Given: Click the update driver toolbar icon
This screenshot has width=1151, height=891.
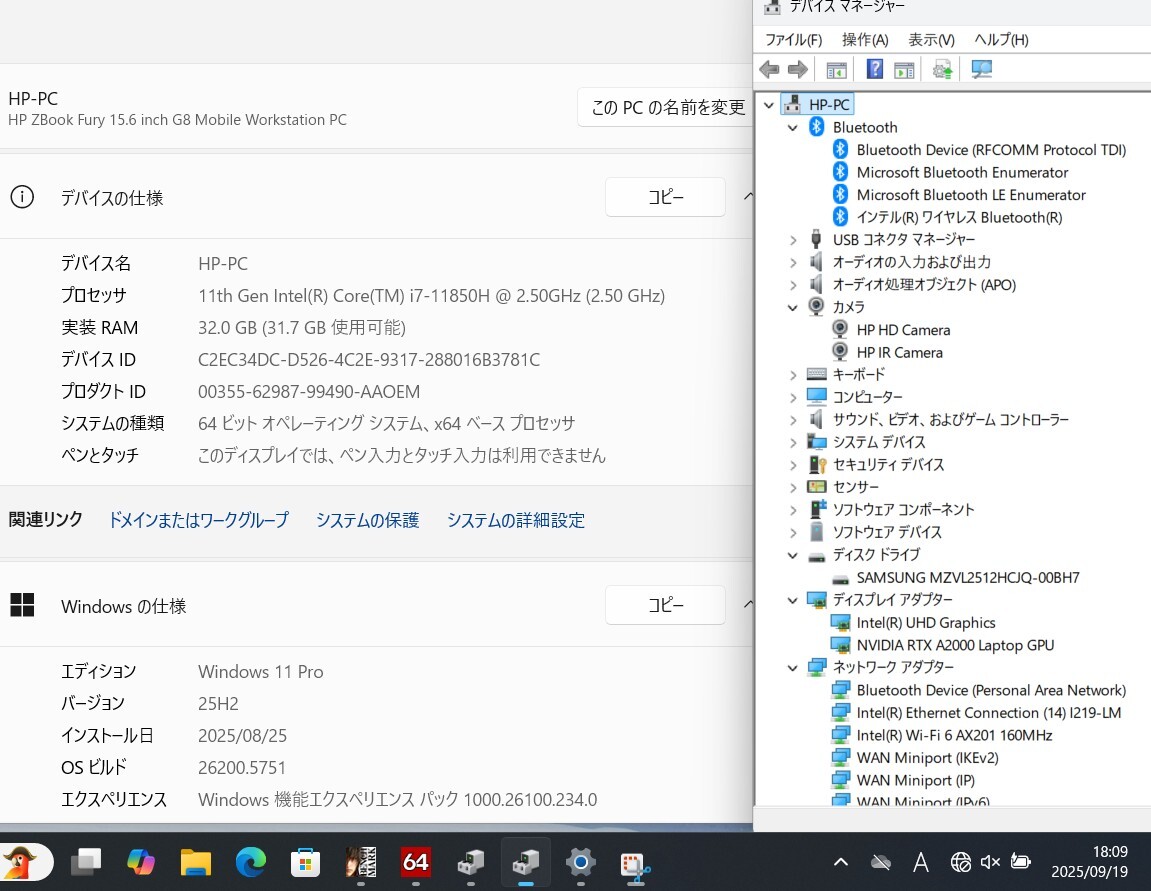Looking at the screenshot, I should coord(942,69).
